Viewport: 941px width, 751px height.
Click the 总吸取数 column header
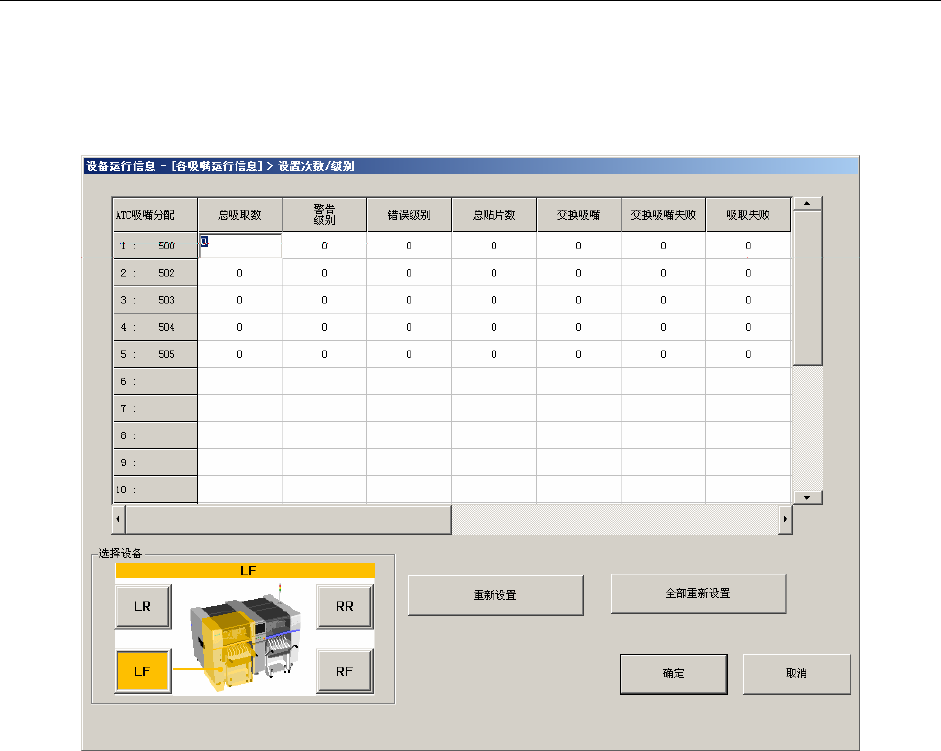(x=240, y=215)
